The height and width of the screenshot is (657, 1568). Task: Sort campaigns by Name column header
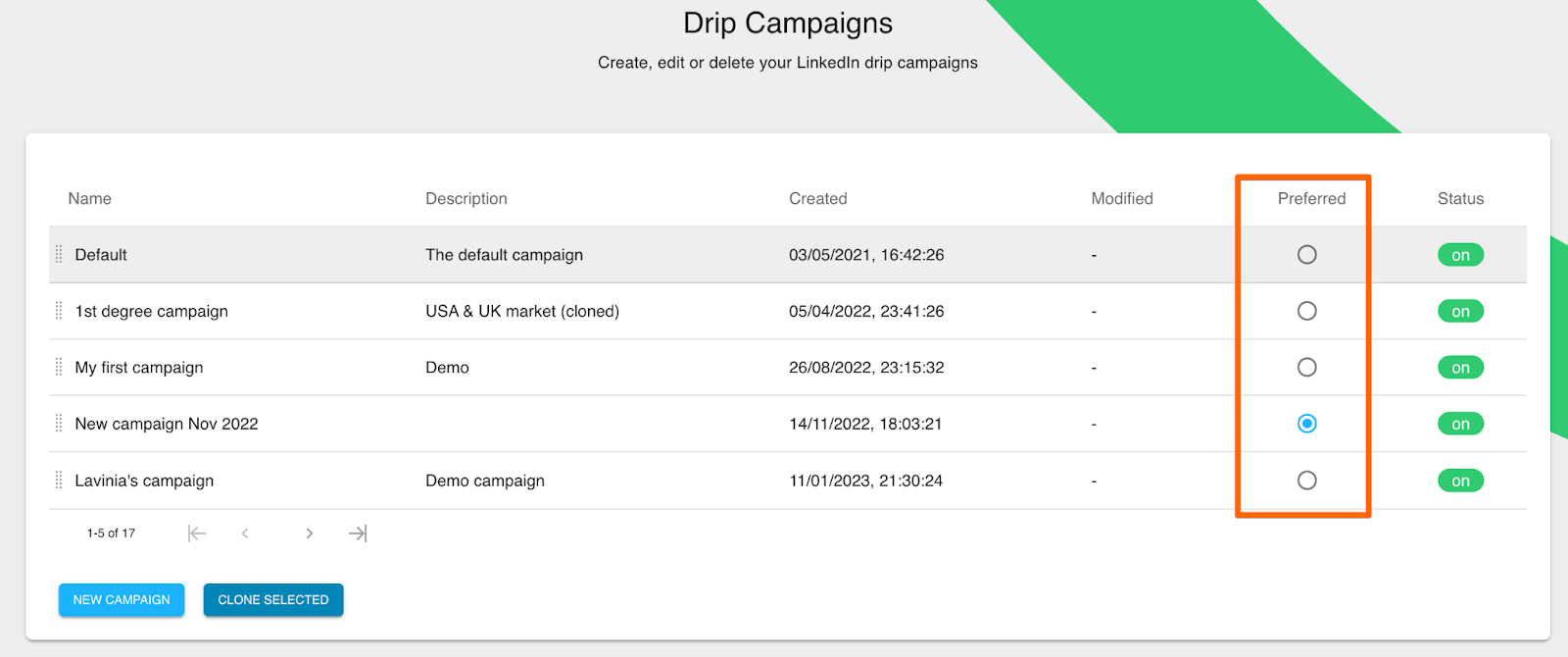(x=89, y=198)
